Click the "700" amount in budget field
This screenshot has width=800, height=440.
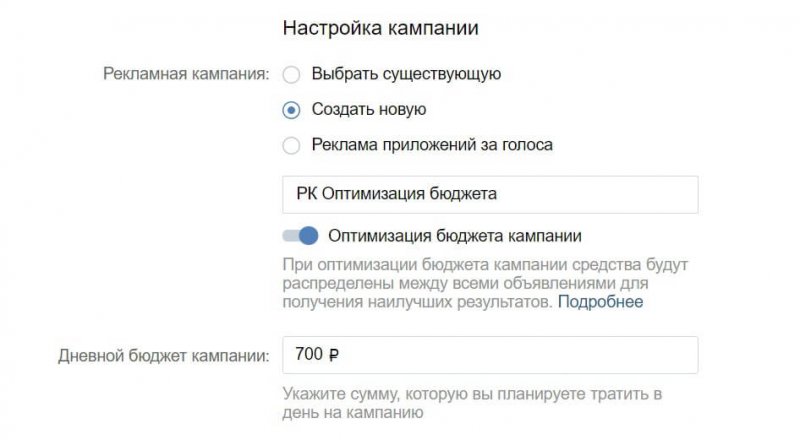coord(309,355)
